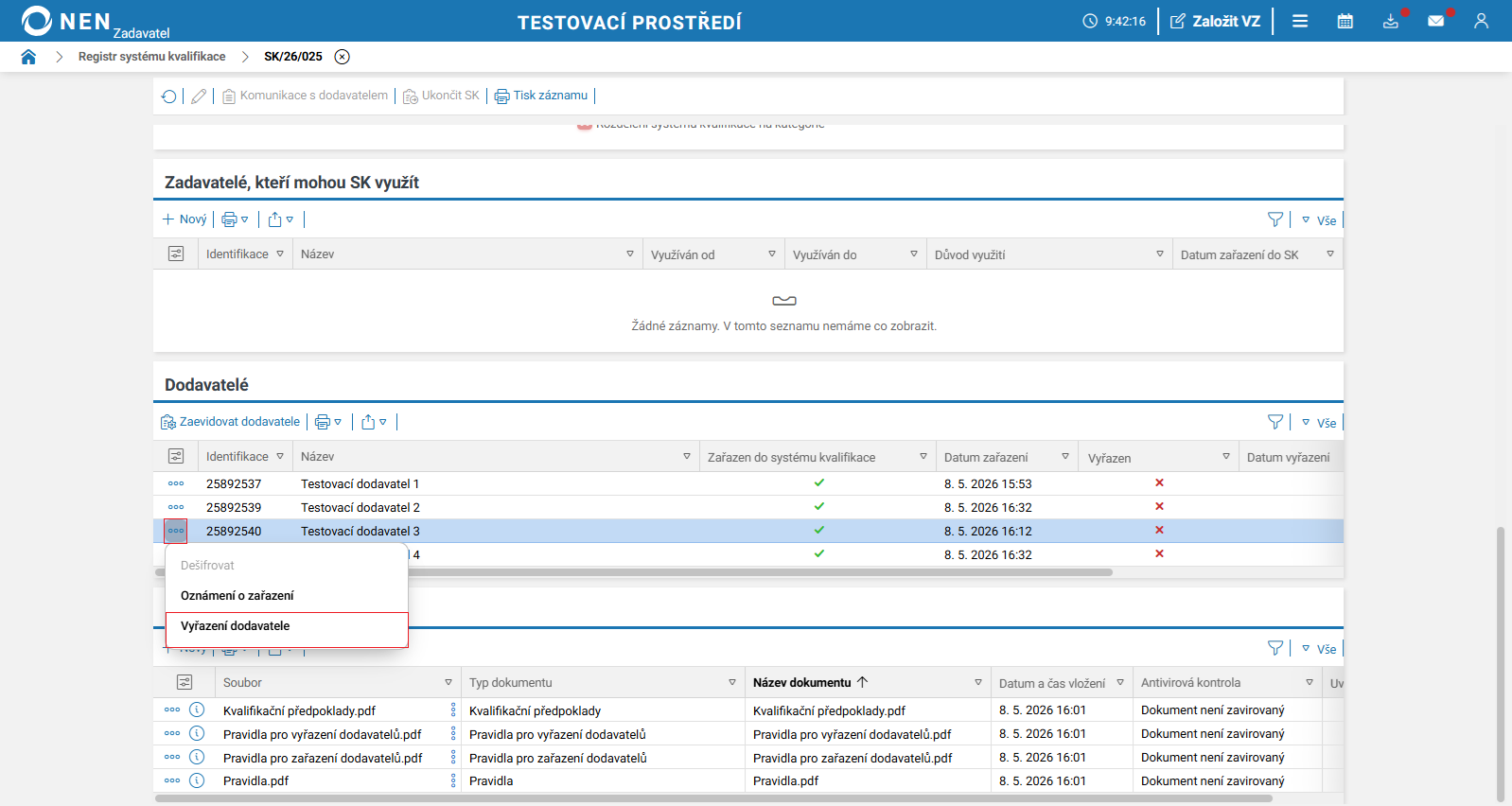Open the user profile icon
Image resolution: width=1512 pixels, height=806 pixels.
(1481, 21)
